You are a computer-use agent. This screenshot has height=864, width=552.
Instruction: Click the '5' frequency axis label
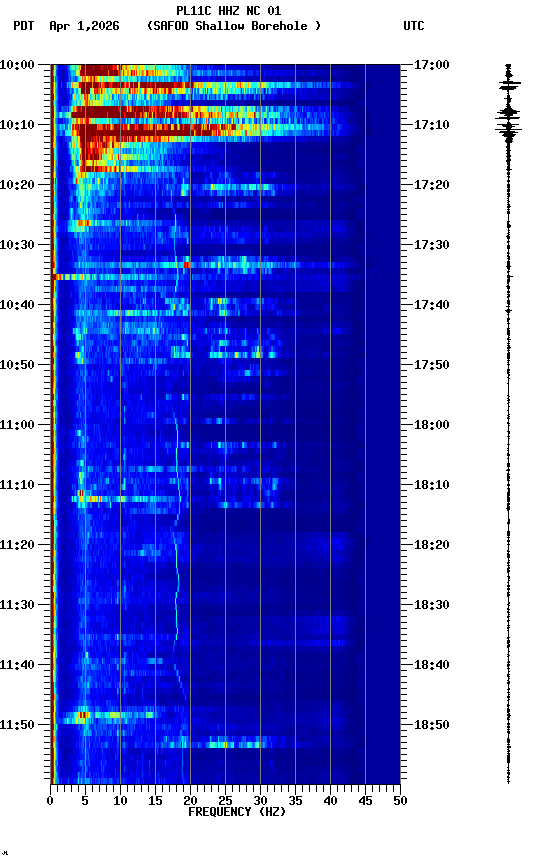85,801
